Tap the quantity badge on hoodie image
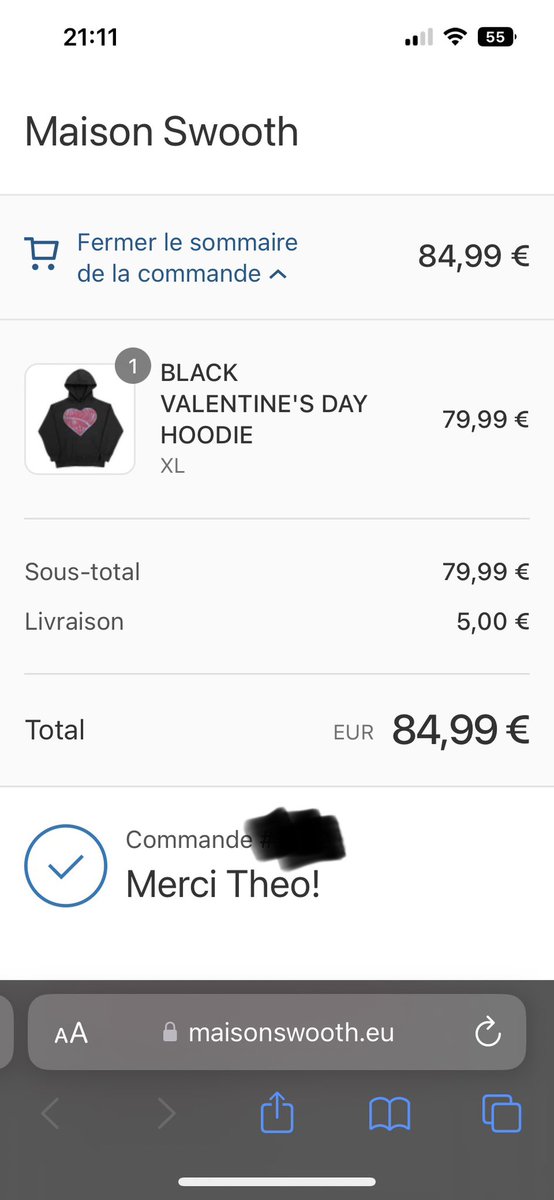554x1200 pixels. tap(133, 365)
